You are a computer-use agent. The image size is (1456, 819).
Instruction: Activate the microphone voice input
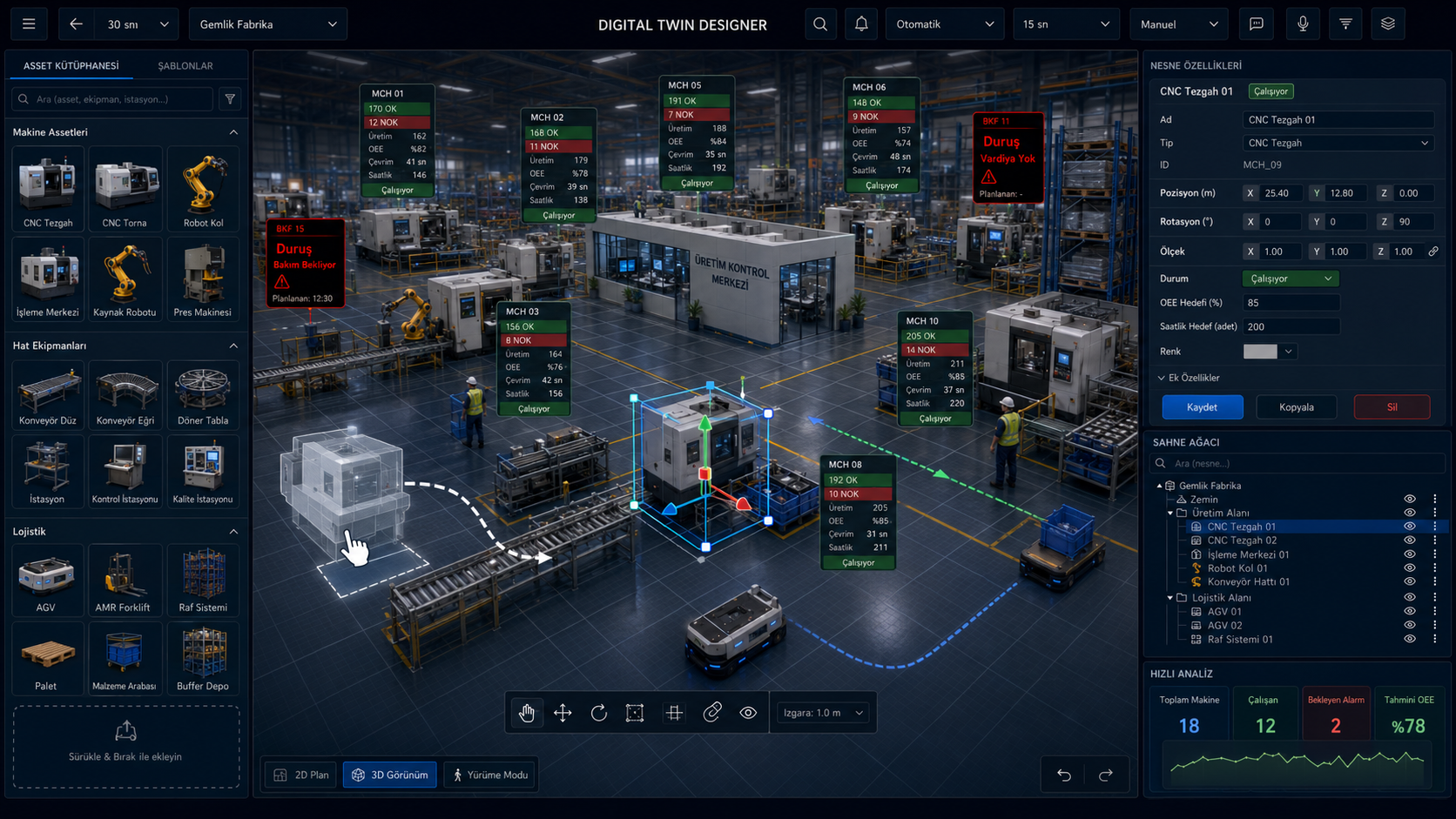point(1303,24)
